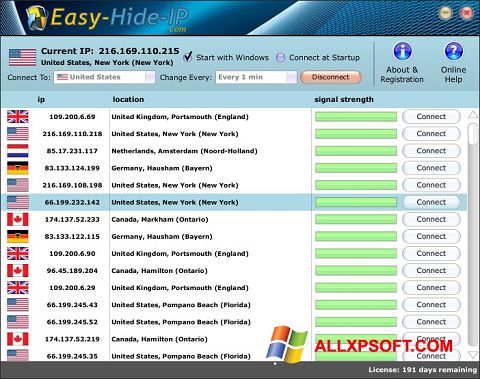480x379 pixels.
Task: Click Netherlands flag for 85.17.231.117
Action: tap(18, 151)
